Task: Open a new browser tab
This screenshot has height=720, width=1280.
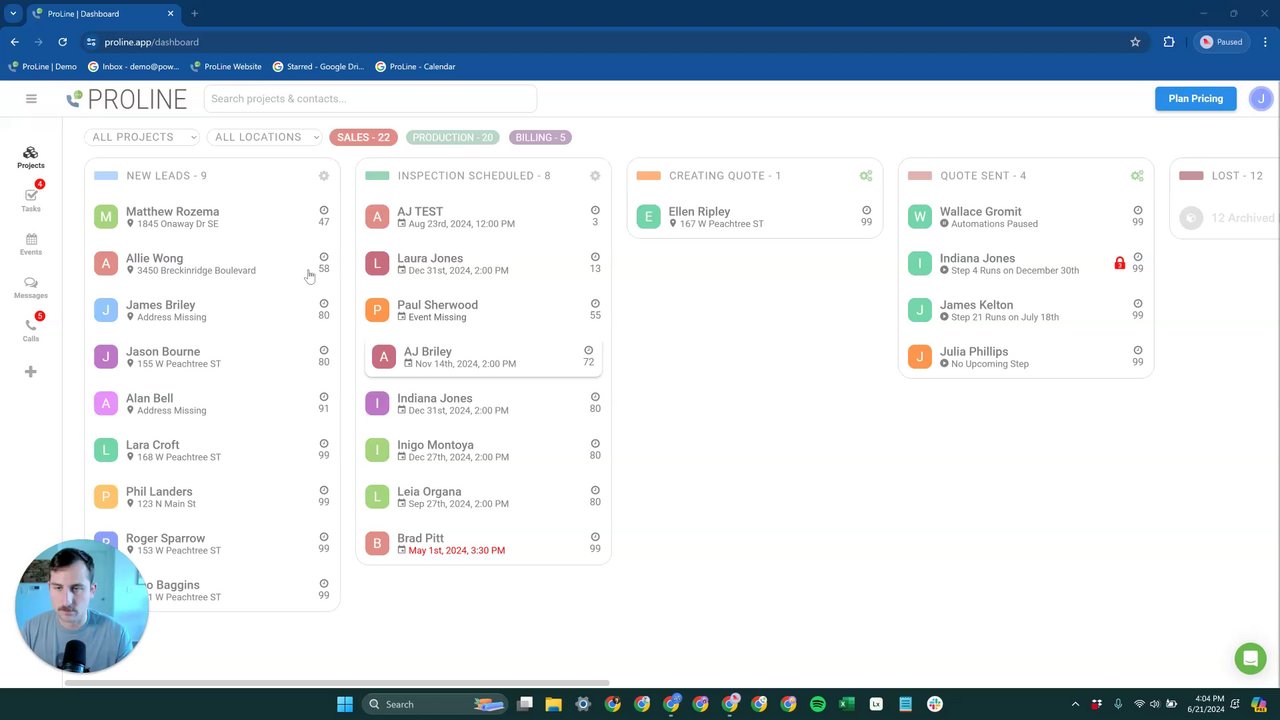Action: 194,13
